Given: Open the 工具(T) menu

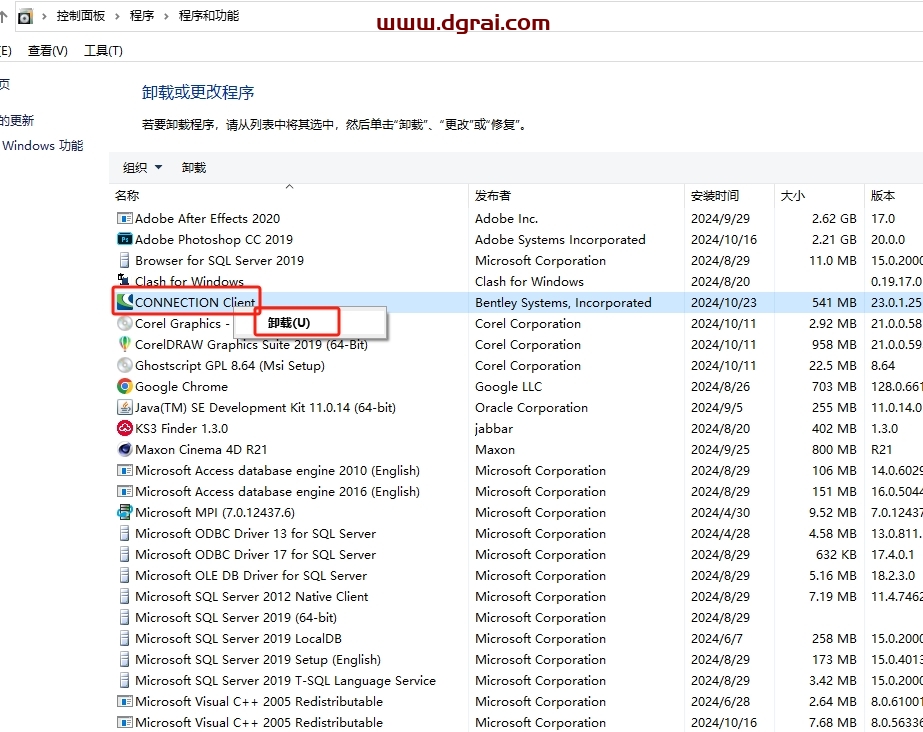Looking at the screenshot, I should tap(103, 51).
